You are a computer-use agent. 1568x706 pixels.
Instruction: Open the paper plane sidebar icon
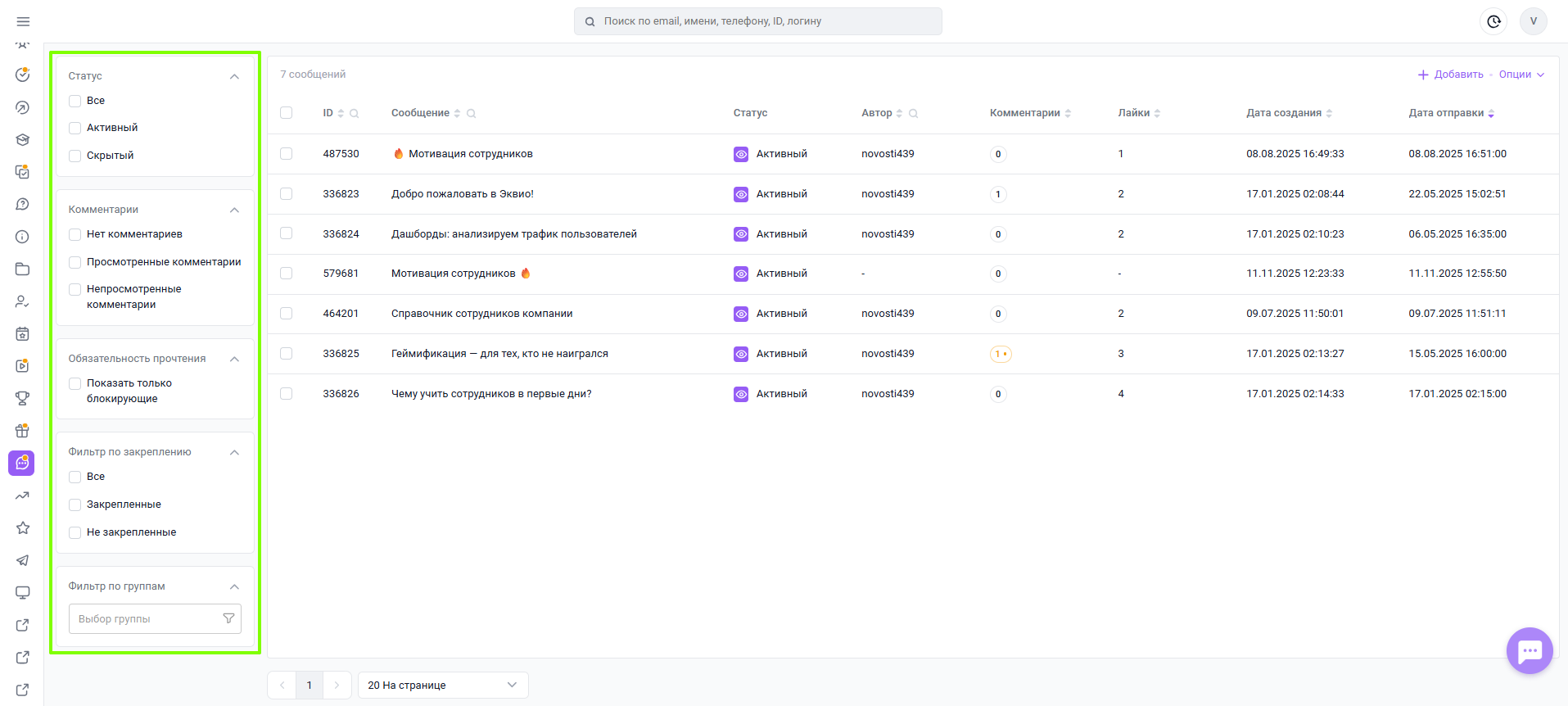(23, 560)
